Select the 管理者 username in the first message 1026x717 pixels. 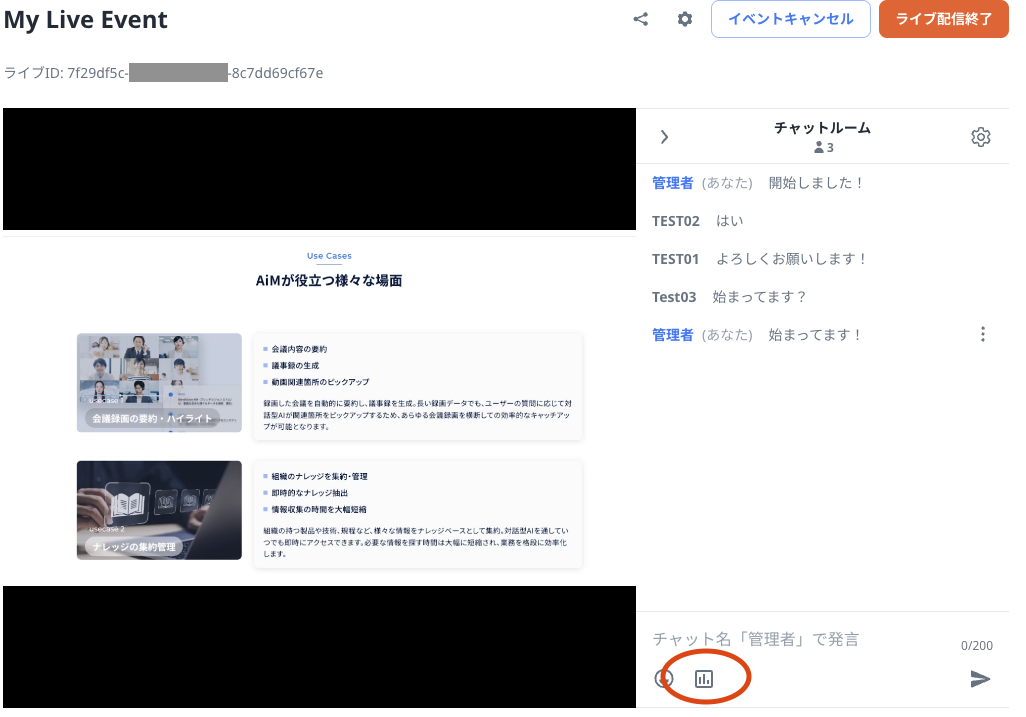(x=672, y=182)
